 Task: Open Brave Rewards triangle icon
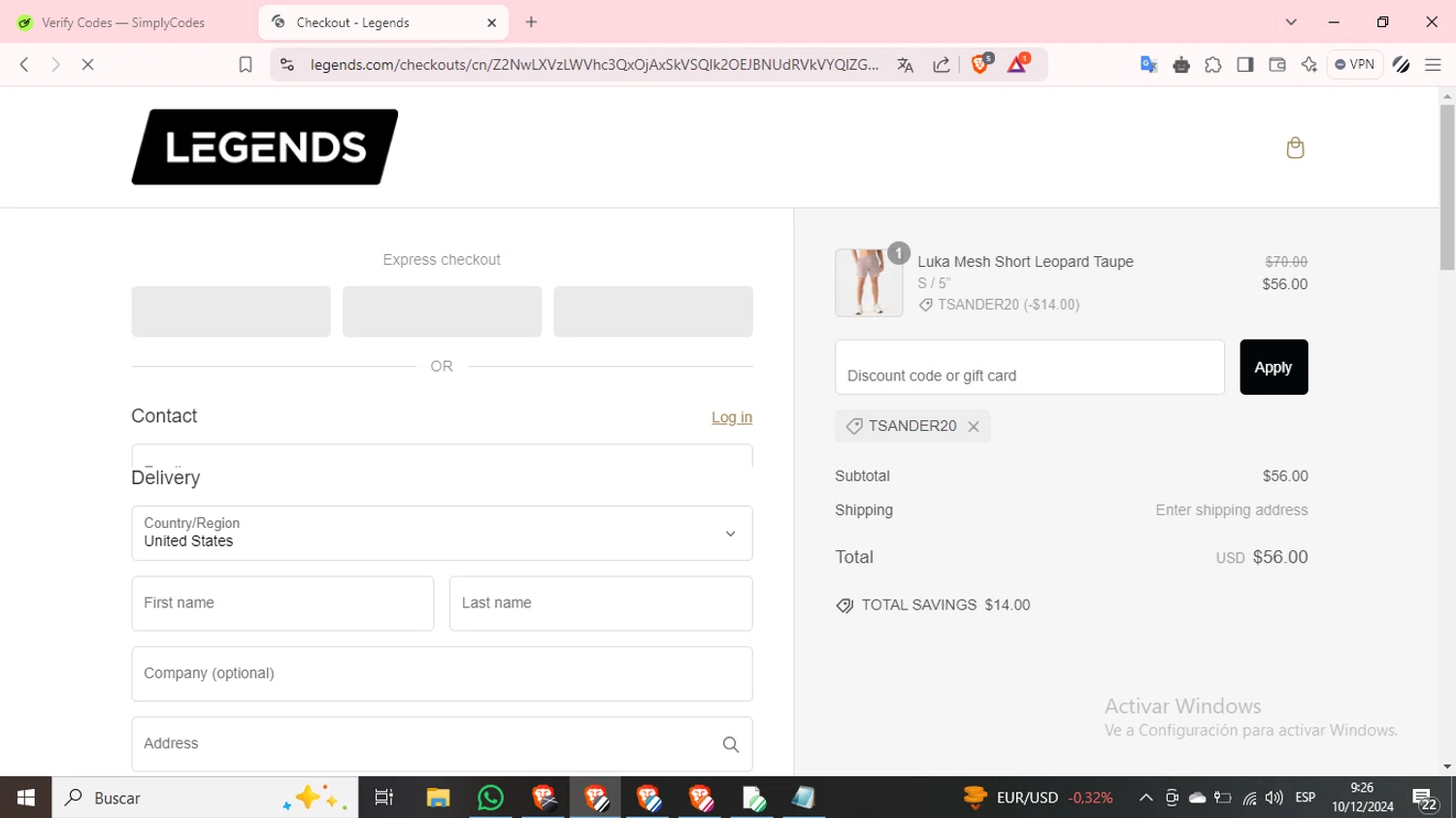click(x=1017, y=64)
